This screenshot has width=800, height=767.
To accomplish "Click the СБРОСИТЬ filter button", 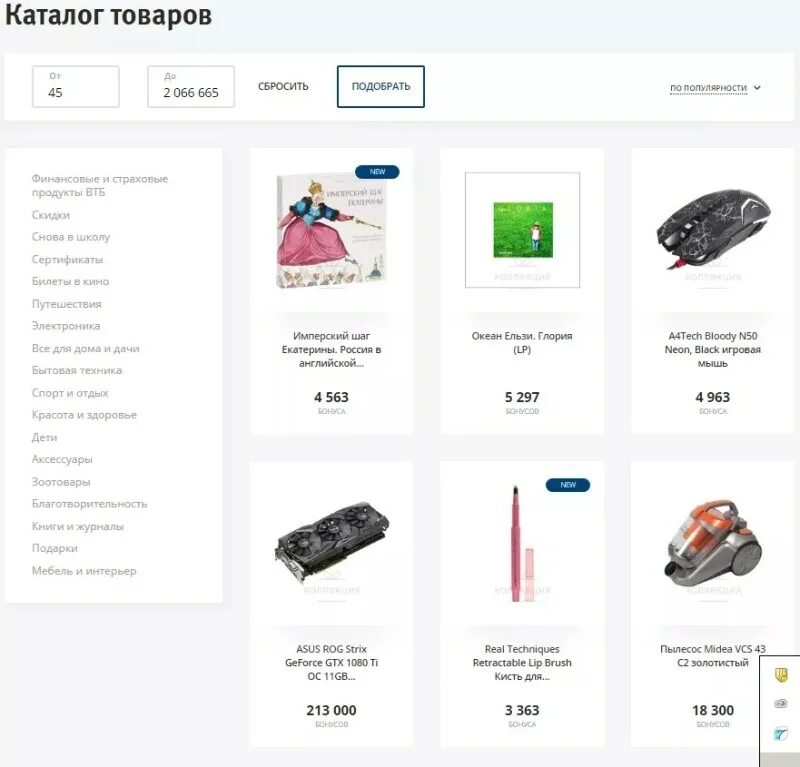I will 283,86.
